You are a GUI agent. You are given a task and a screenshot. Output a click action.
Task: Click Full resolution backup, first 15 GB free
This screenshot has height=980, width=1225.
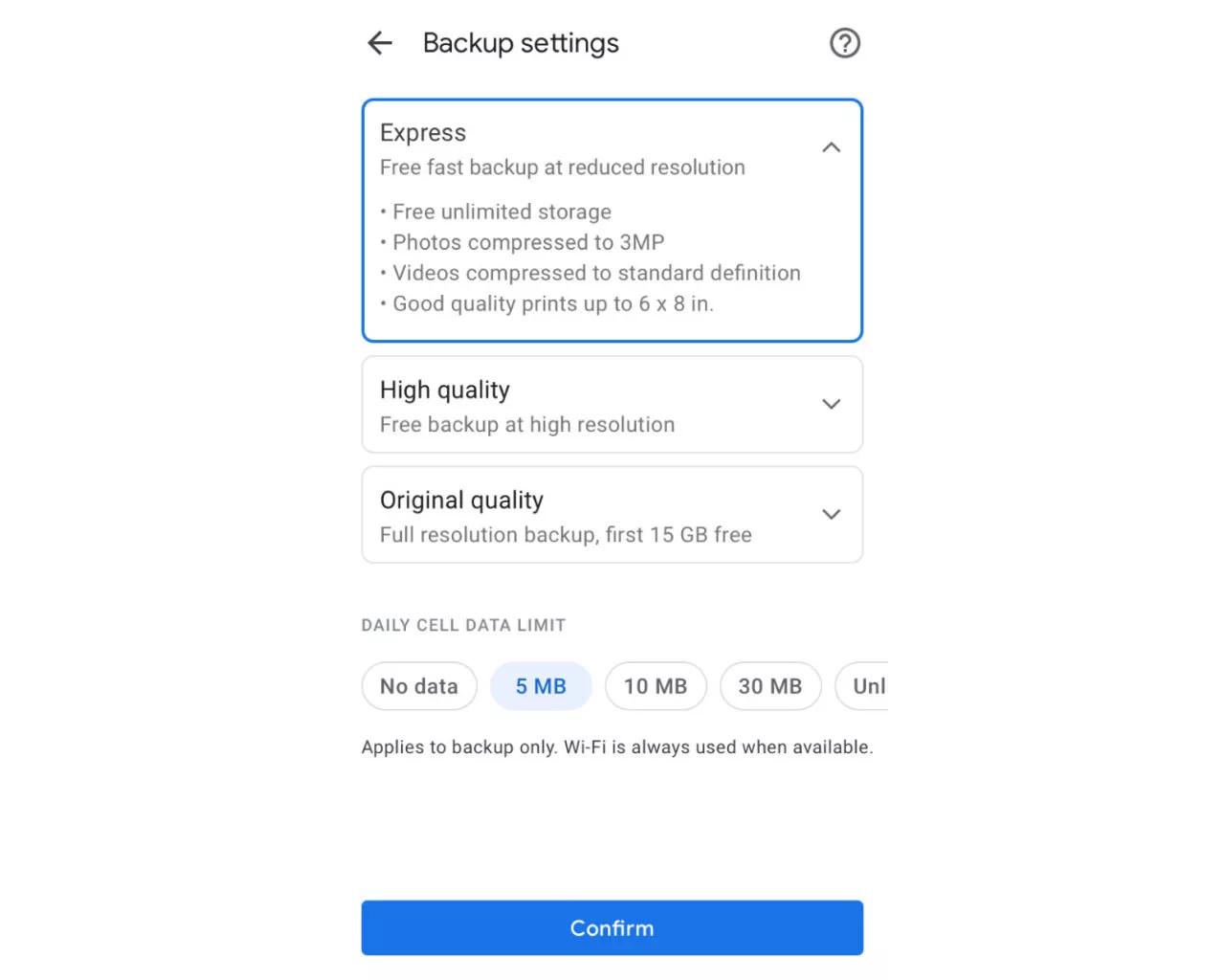pyautogui.click(x=566, y=535)
